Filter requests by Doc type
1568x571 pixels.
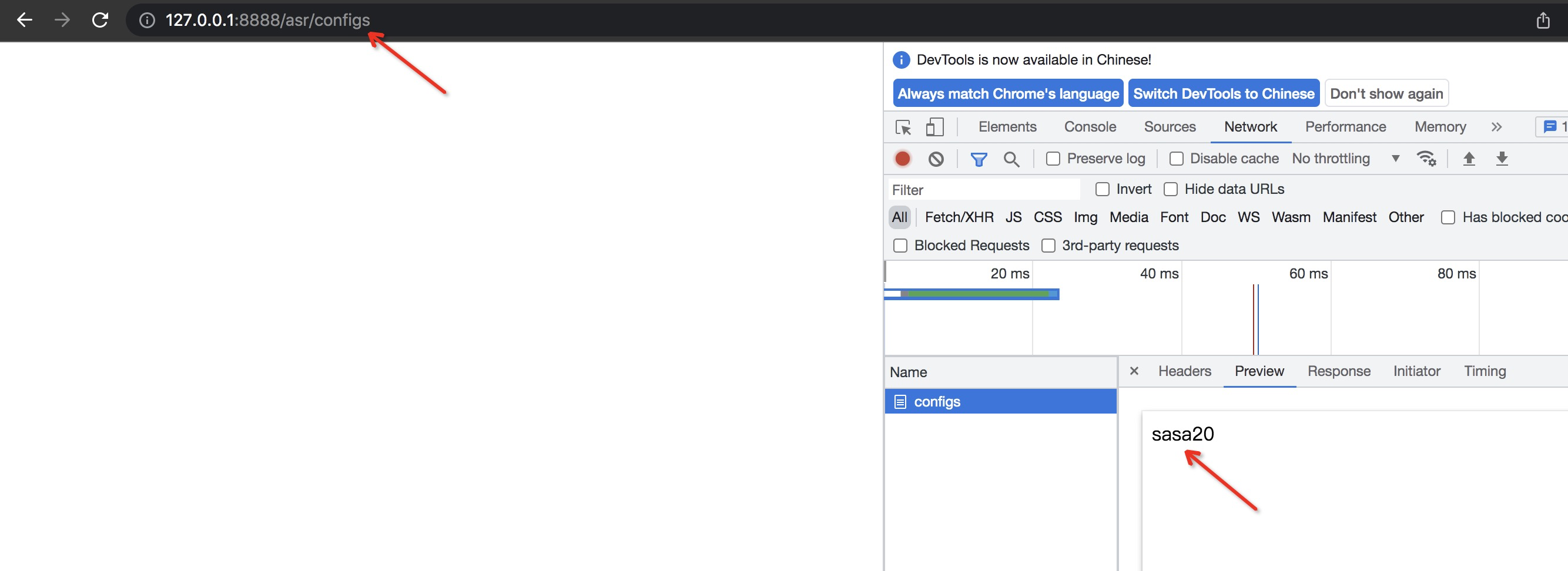tap(1213, 217)
